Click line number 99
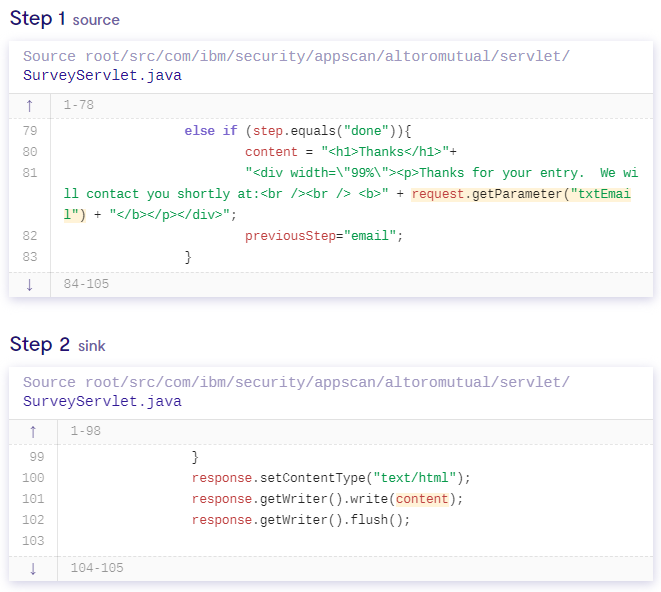 pos(37,457)
